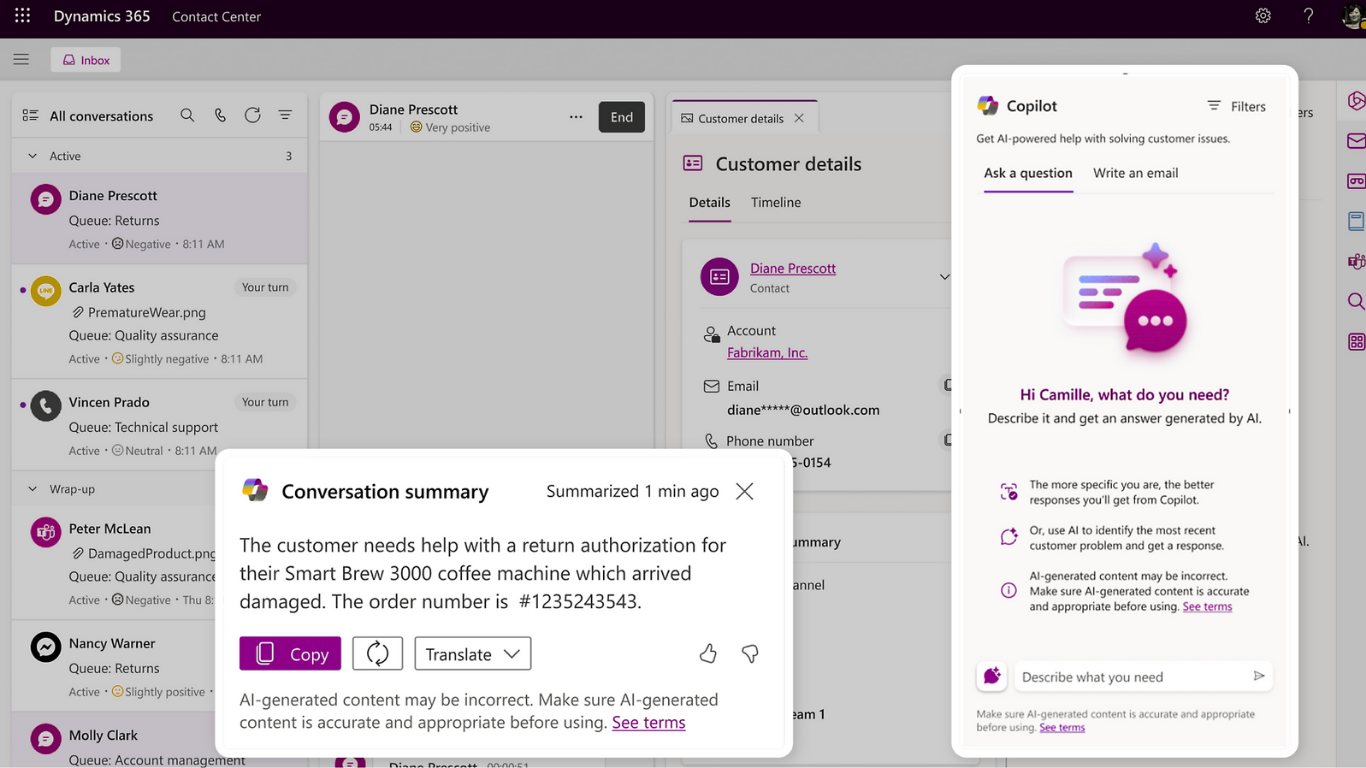The height and width of the screenshot is (768, 1366).
Task: Give thumbs down to the summary
Action: click(x=750, y=653)
